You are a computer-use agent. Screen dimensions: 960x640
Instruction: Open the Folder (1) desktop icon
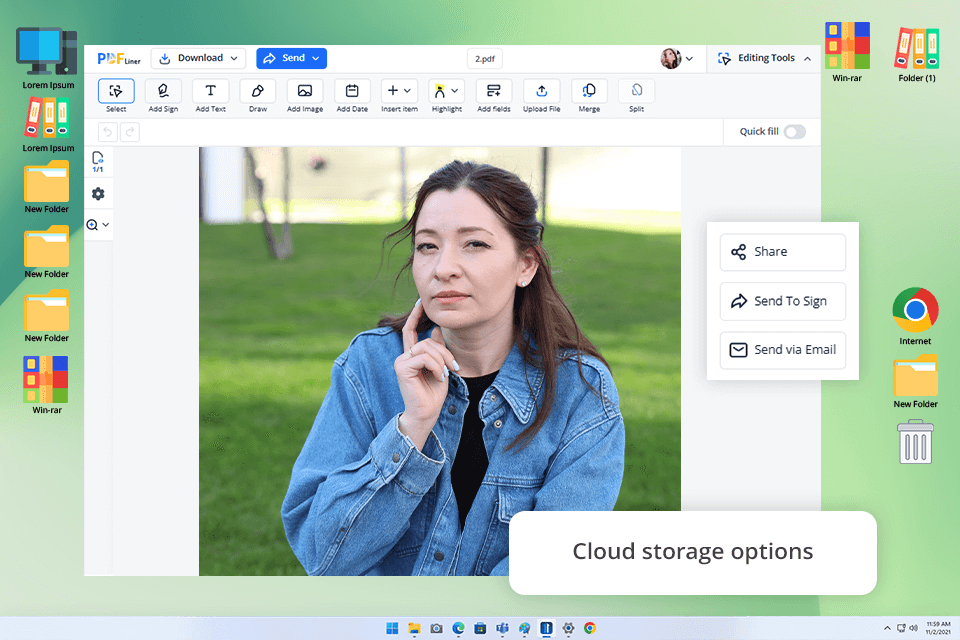coord(917,55)
